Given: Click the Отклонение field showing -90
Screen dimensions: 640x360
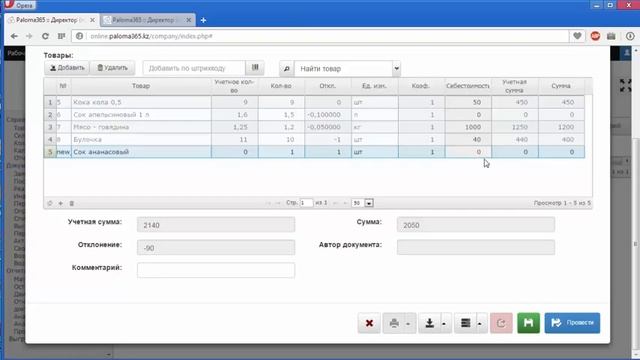Looking at the screenshot, I should 216,248.
